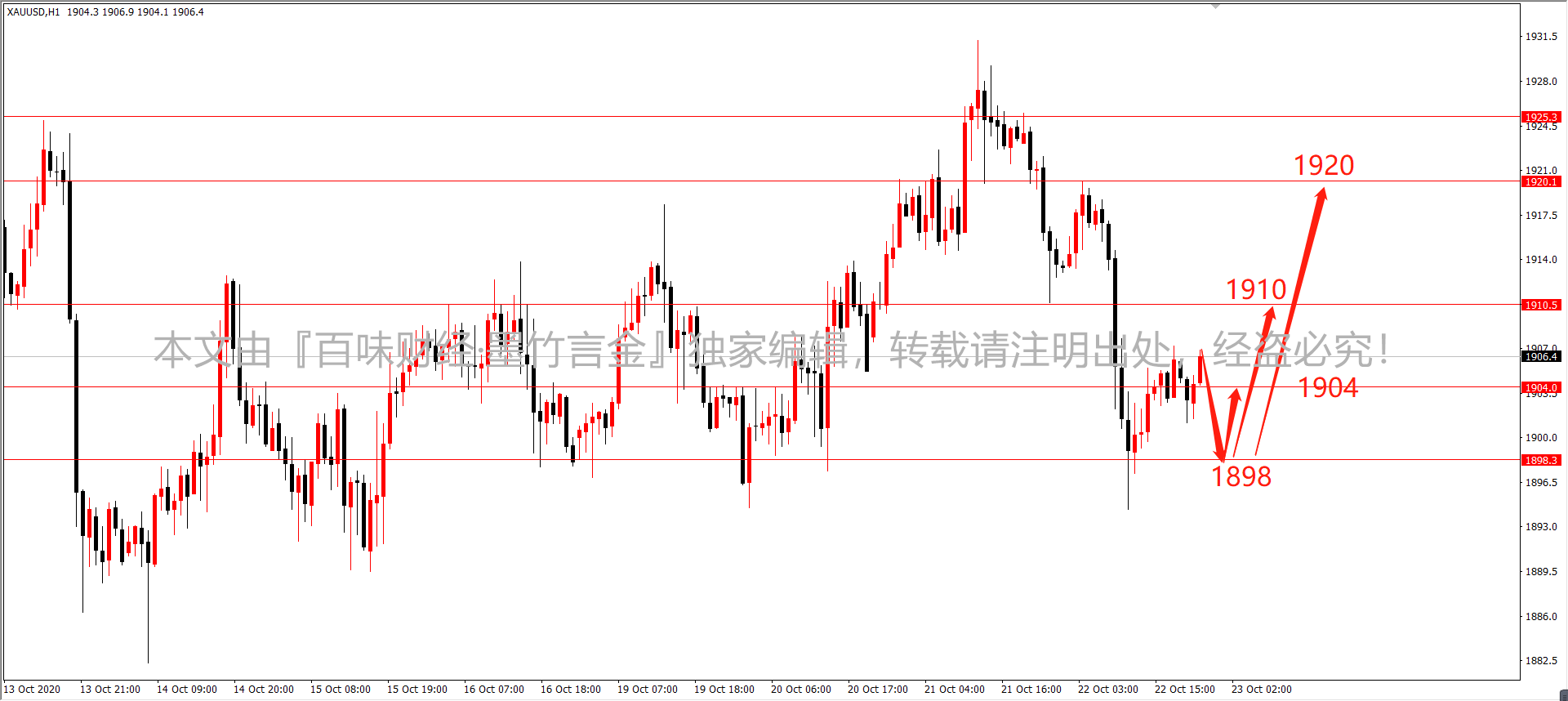Screen dimensions: 1568x701
Task: Click the 1928.0 price axis label
Action: click(x=1541, y=82)
